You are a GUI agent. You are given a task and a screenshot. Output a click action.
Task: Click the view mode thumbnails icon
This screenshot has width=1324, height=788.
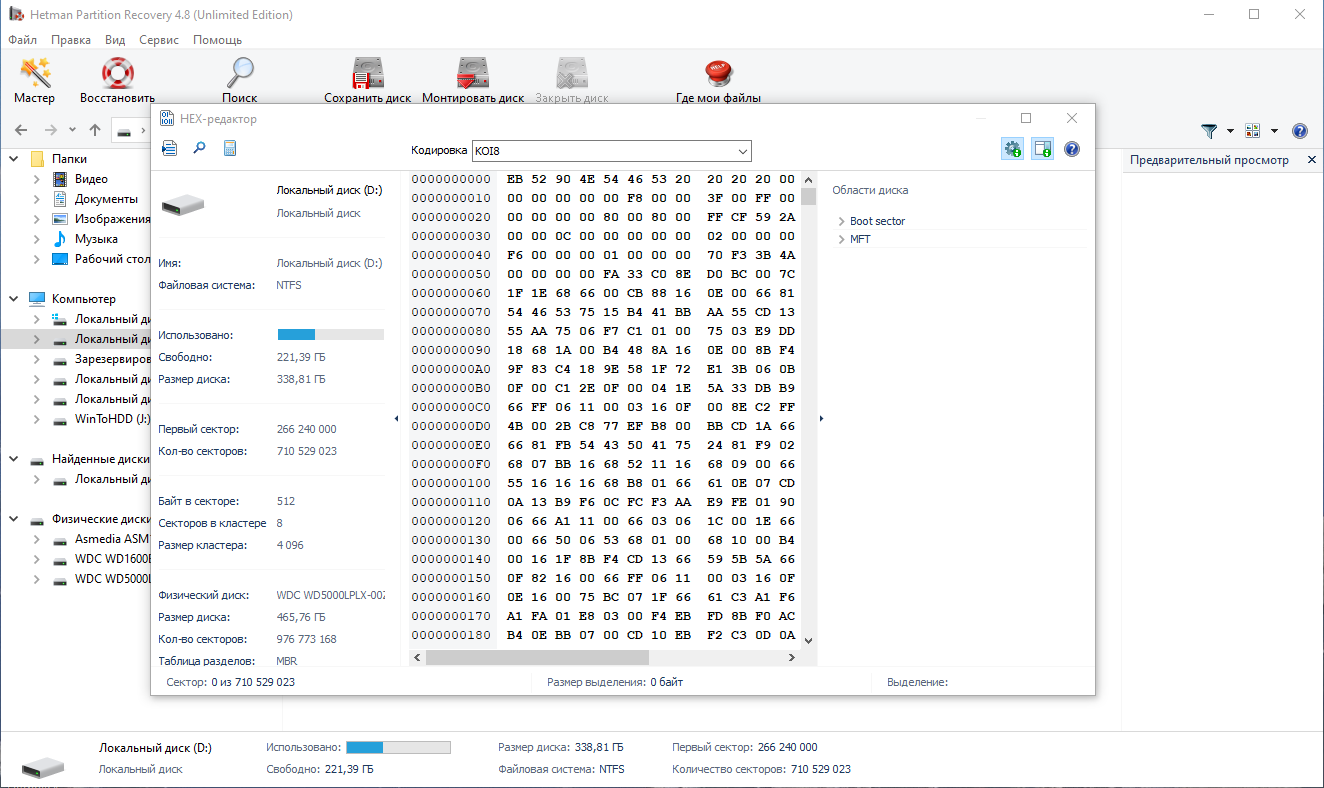[x=1253, y=131]
